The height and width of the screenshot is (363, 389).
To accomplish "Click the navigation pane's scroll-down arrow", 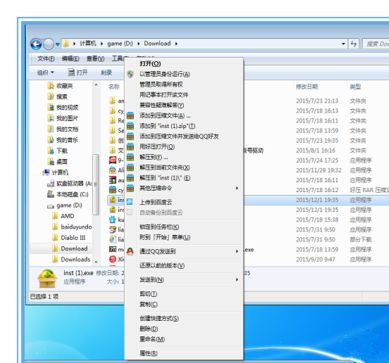I will click(96, 262).
